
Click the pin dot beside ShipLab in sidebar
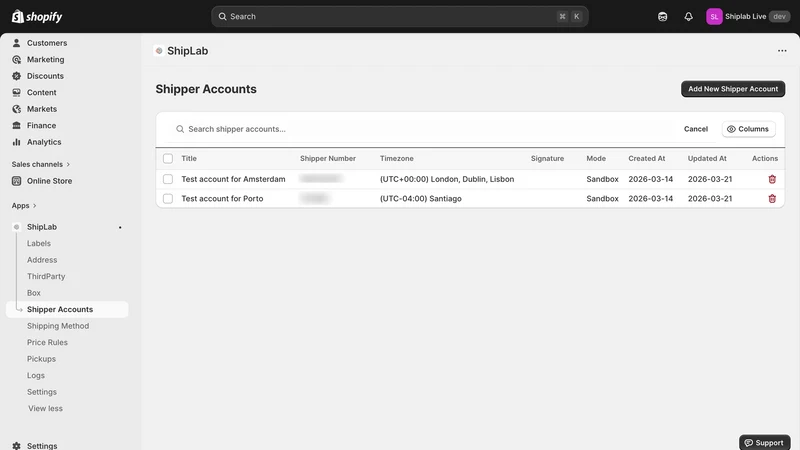point(120,228)
